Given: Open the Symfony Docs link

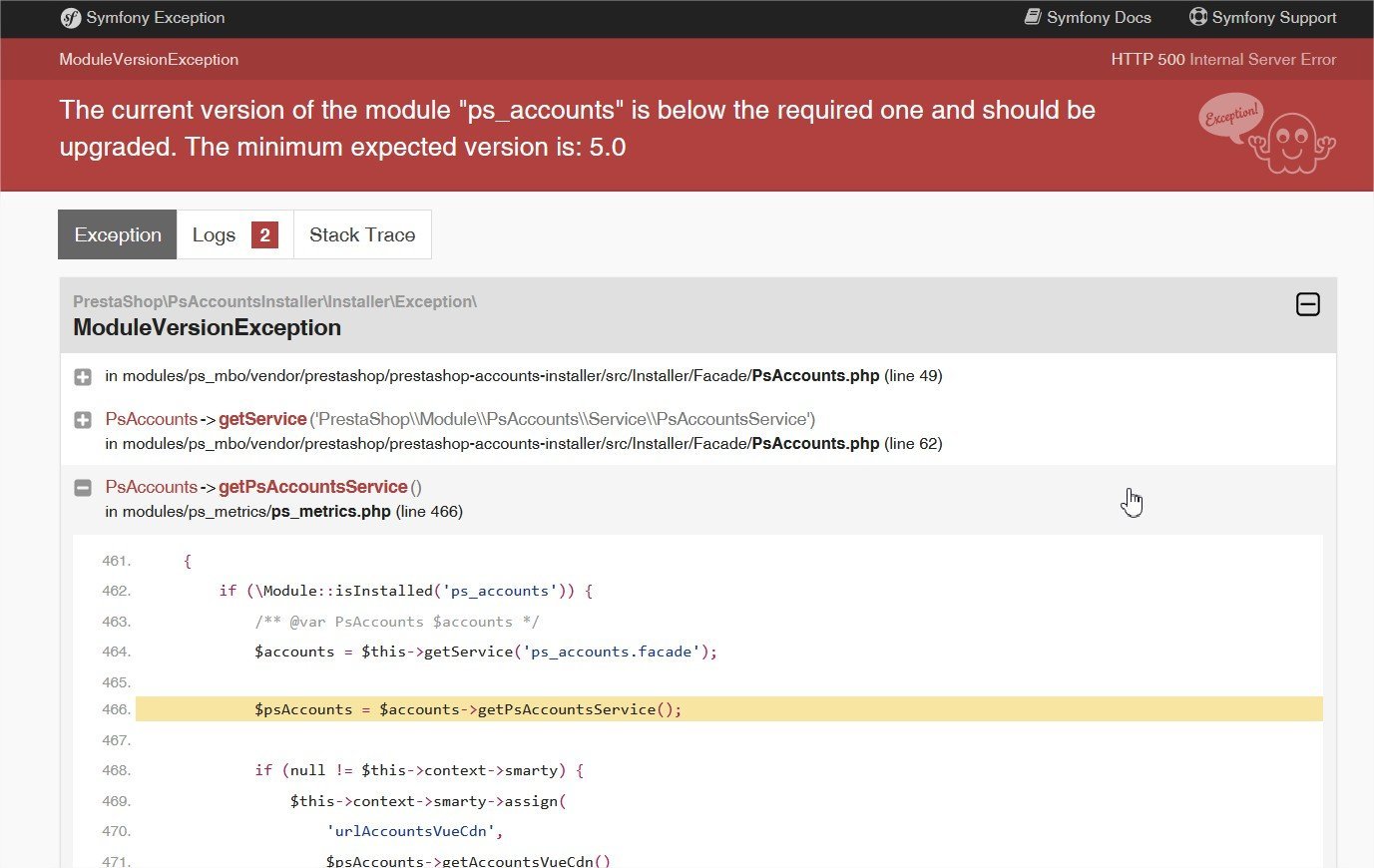Looking at the screenshot, I should pyautogui.click(x=1088, y=17).
